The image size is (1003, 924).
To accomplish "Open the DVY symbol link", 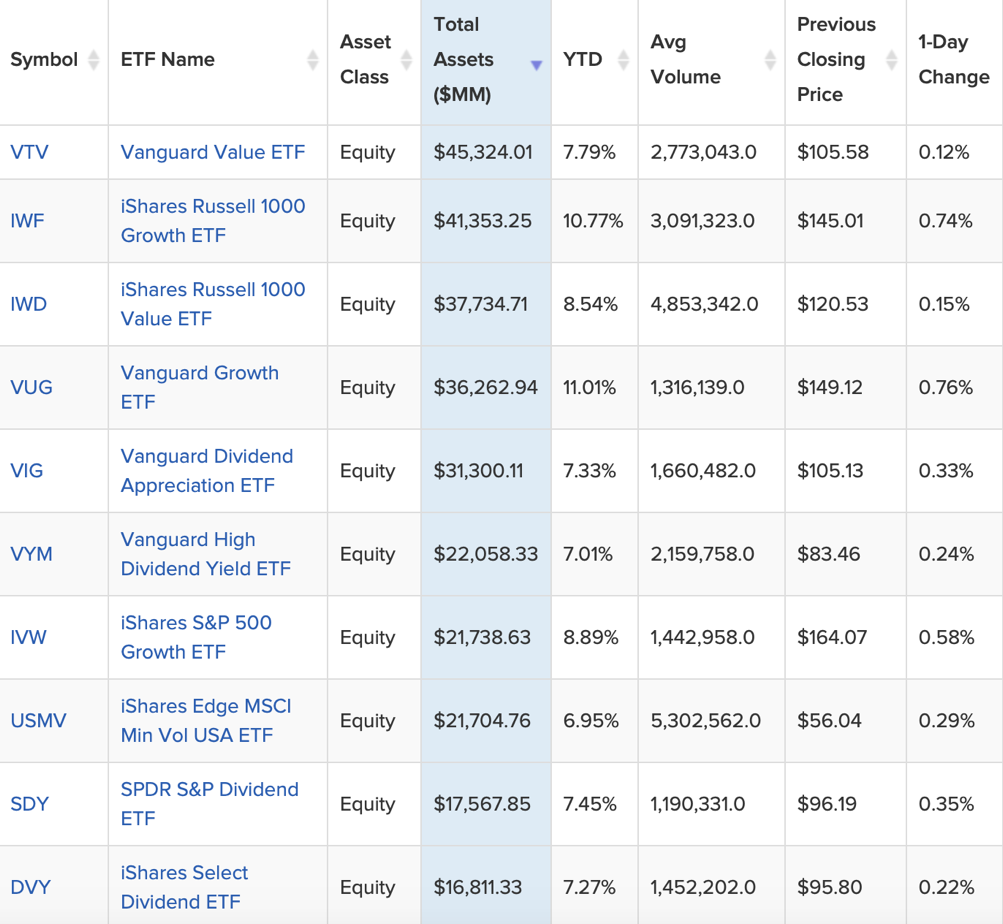I will tap(30, 887).
